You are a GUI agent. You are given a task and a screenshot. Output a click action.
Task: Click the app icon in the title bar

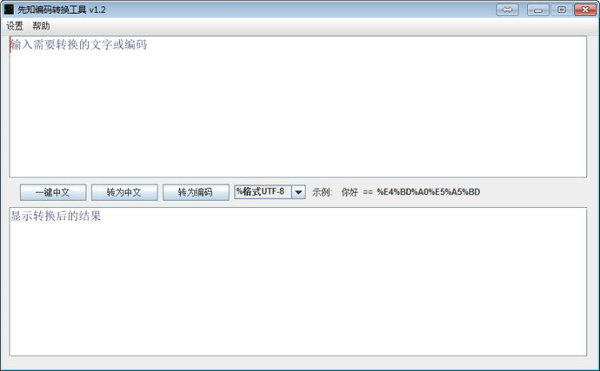pyautogui.click(x=9, y=10)
